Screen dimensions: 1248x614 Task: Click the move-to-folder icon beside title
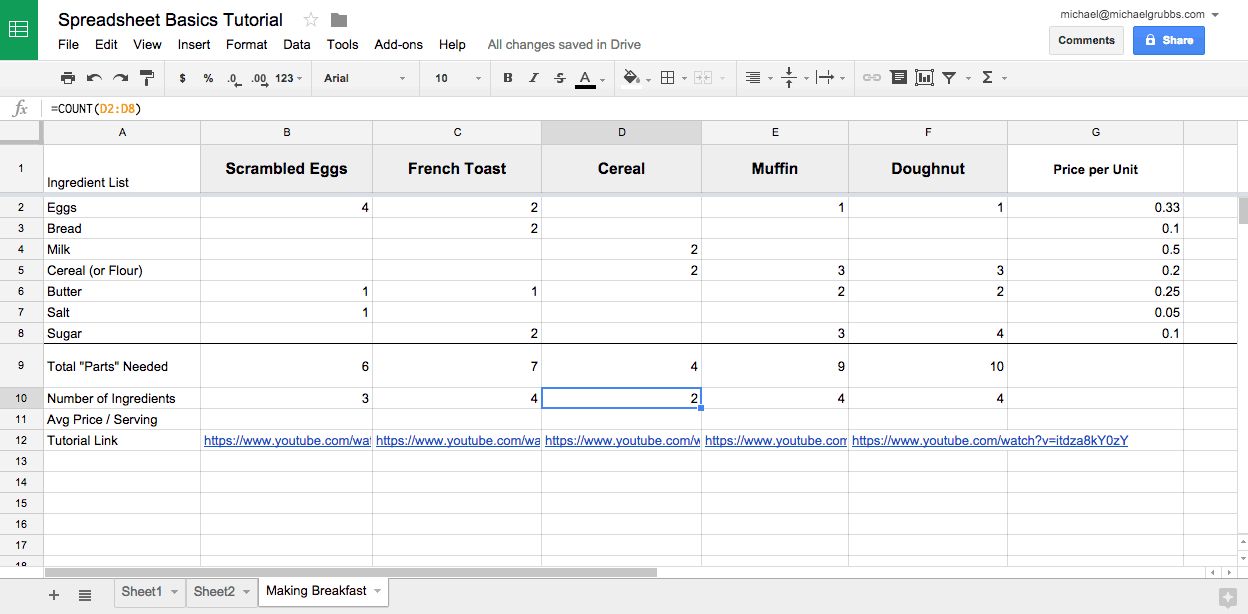339,20
